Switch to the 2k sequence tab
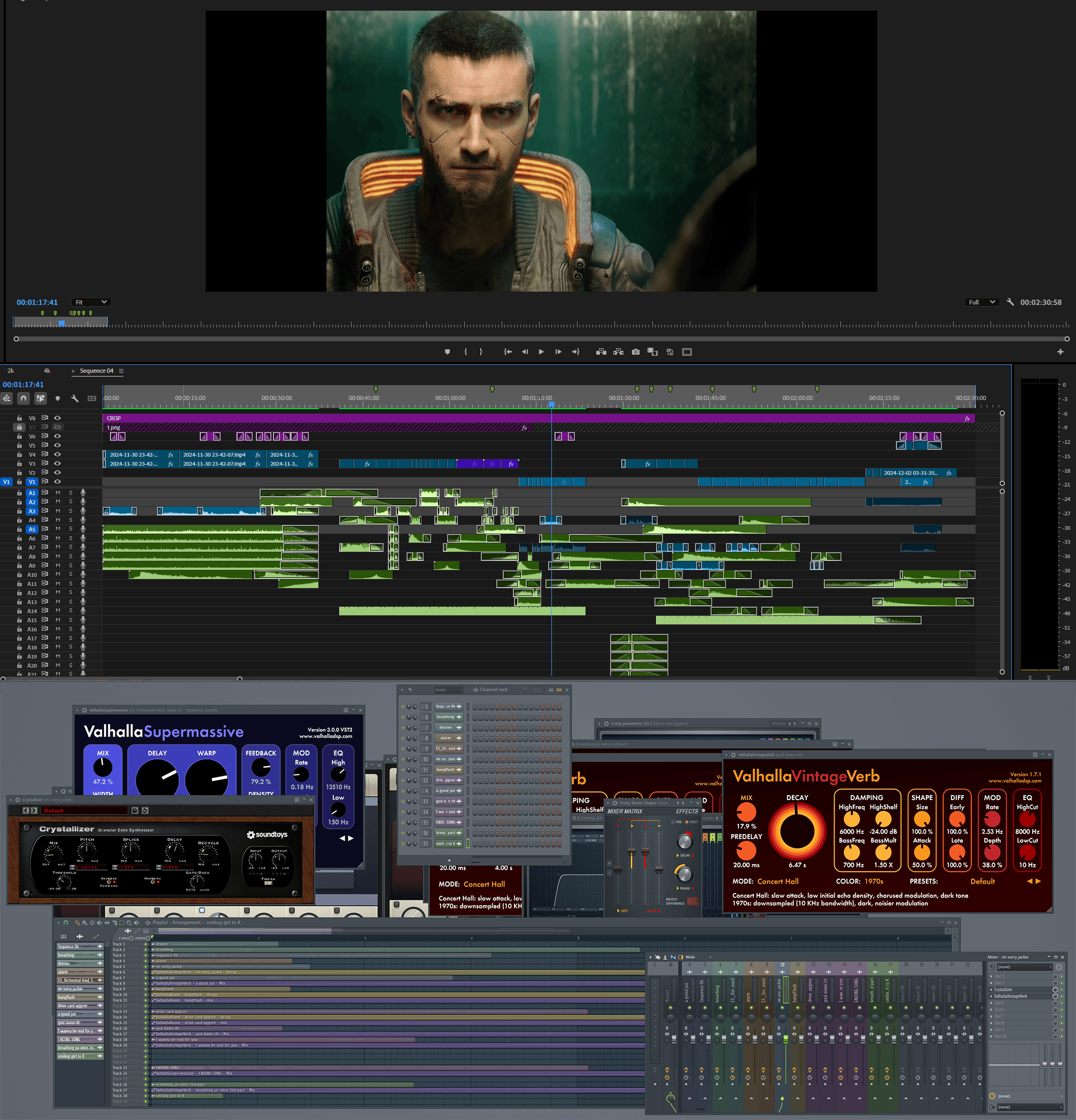The width and height of the screenshot is (1076, 1120). click(x=10, y=371)
